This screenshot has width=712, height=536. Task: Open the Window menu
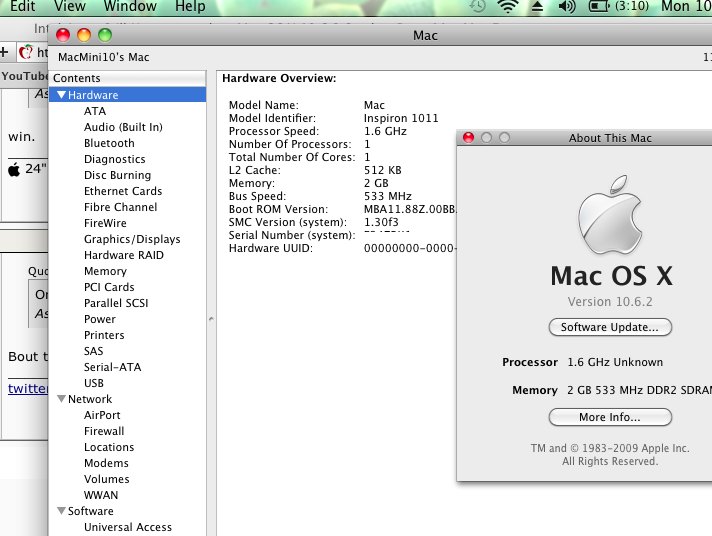pos(130,6)
